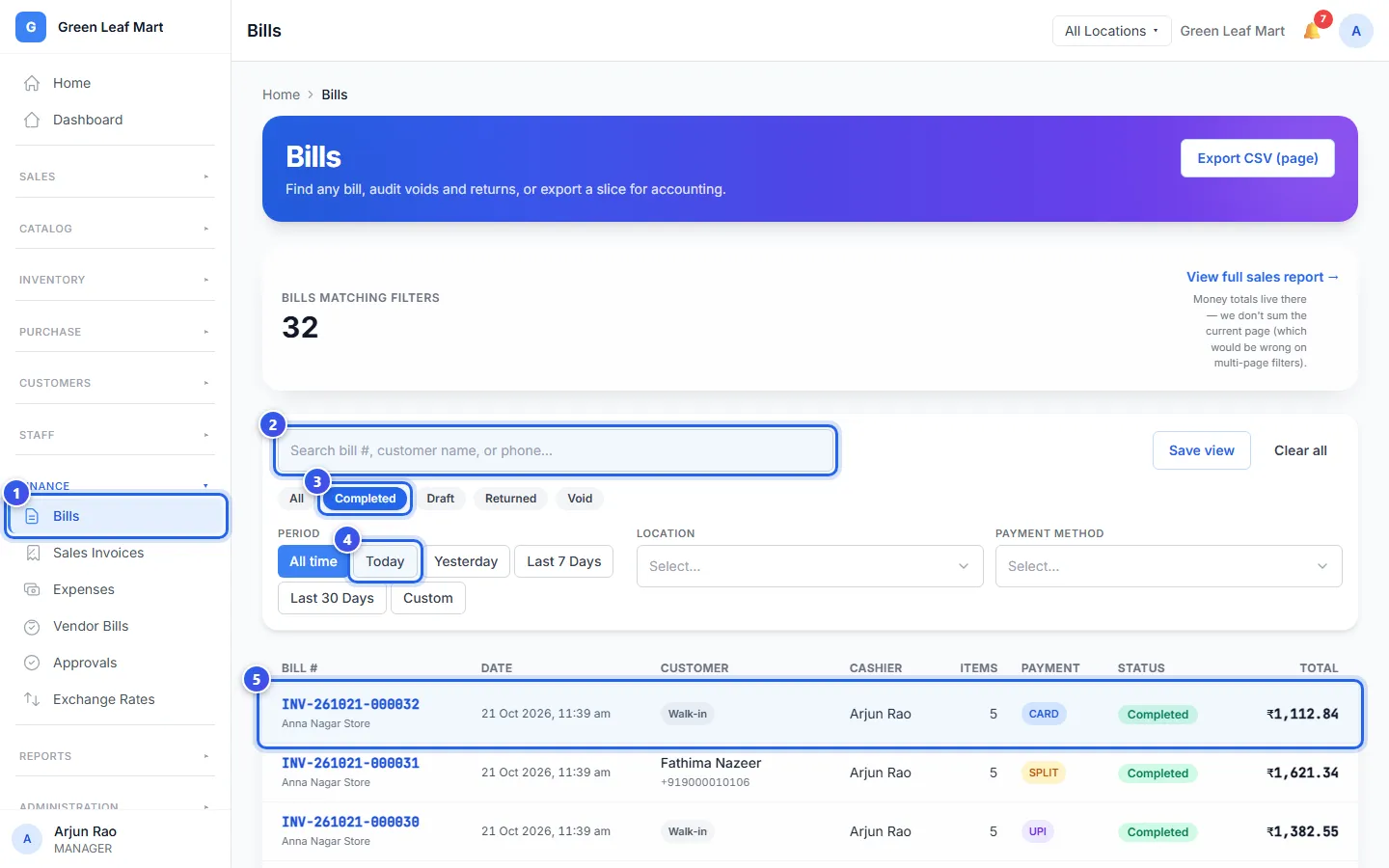Click the Export CSV (page) button
Image resolution: width=1389 pixels, height=868 pixels.
coord(1258,158)
